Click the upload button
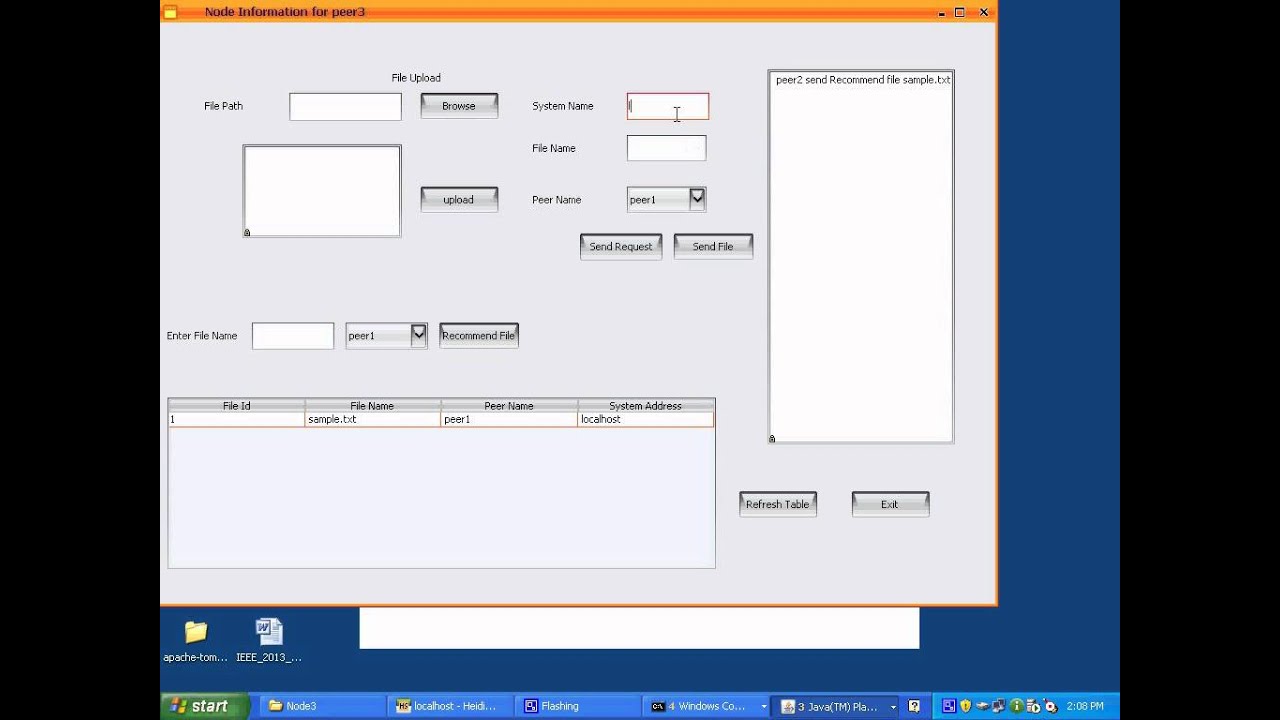This screenshot has height=720, width=1280. point(459,199)
